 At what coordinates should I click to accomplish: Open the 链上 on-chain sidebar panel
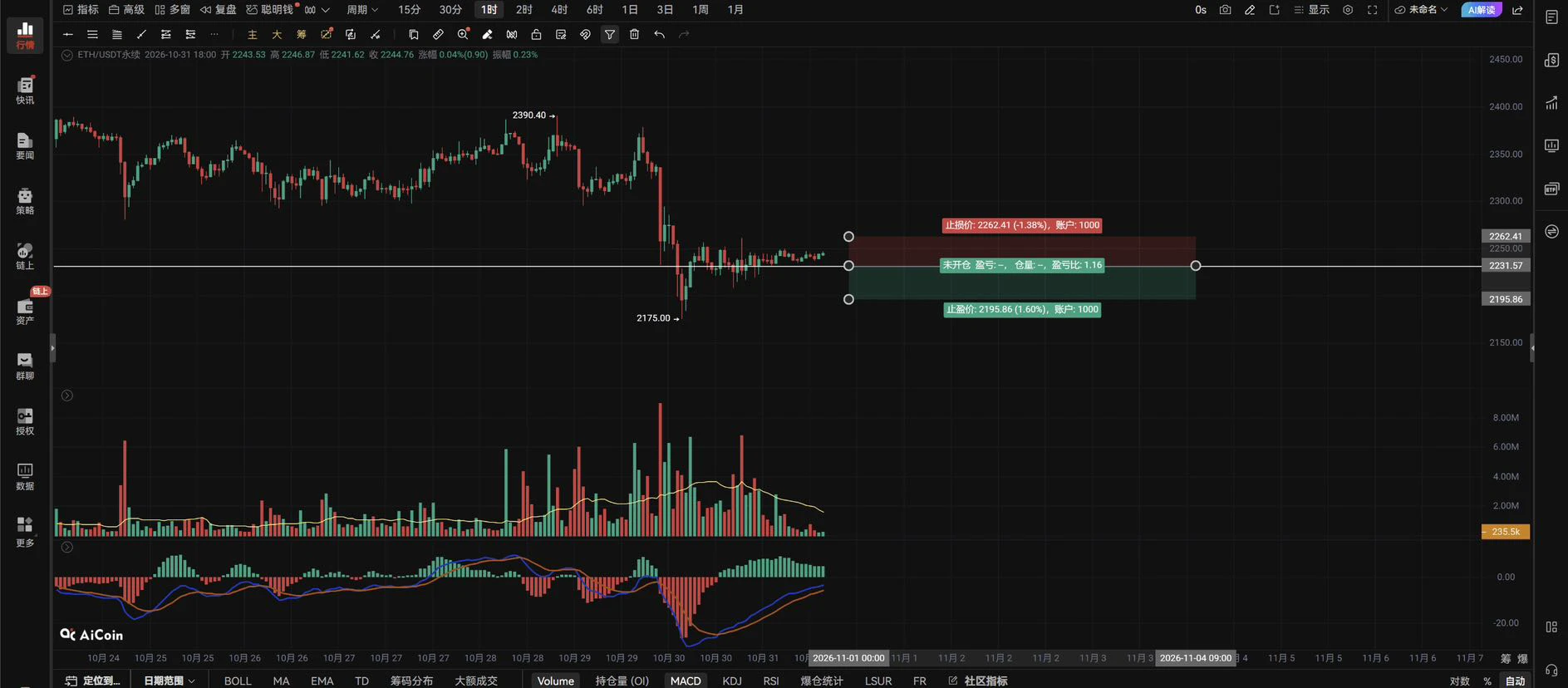pyautogui.click(x=25, y=256)
